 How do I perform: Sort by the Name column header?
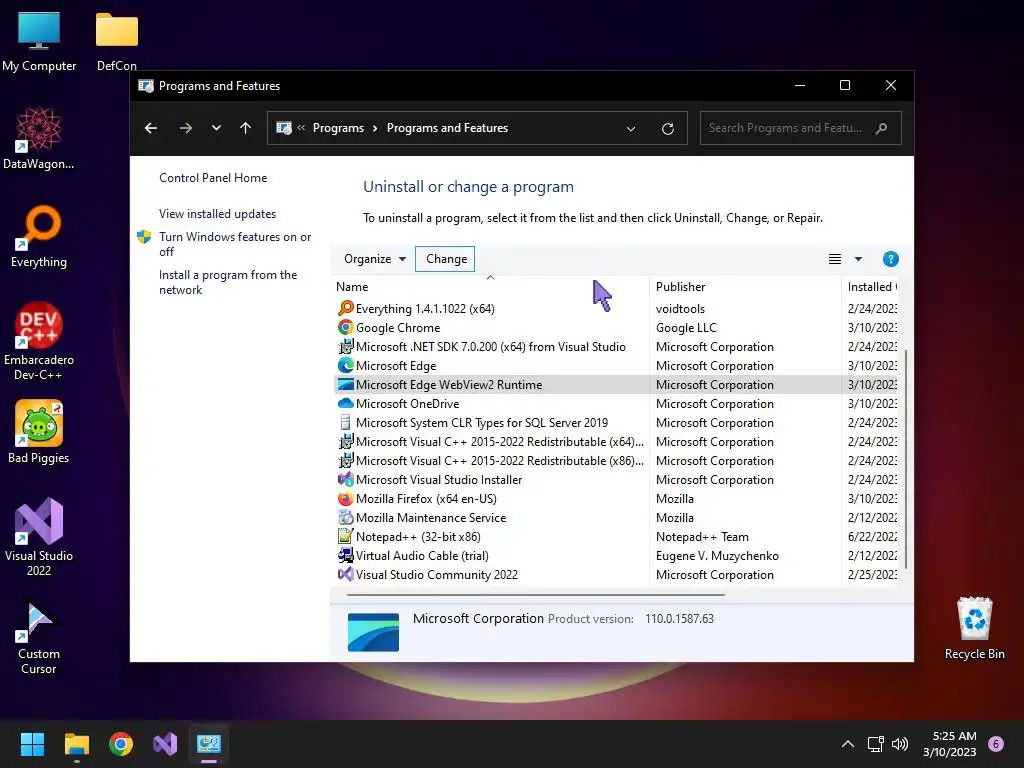pyautogui.click(x=491, y=287)
